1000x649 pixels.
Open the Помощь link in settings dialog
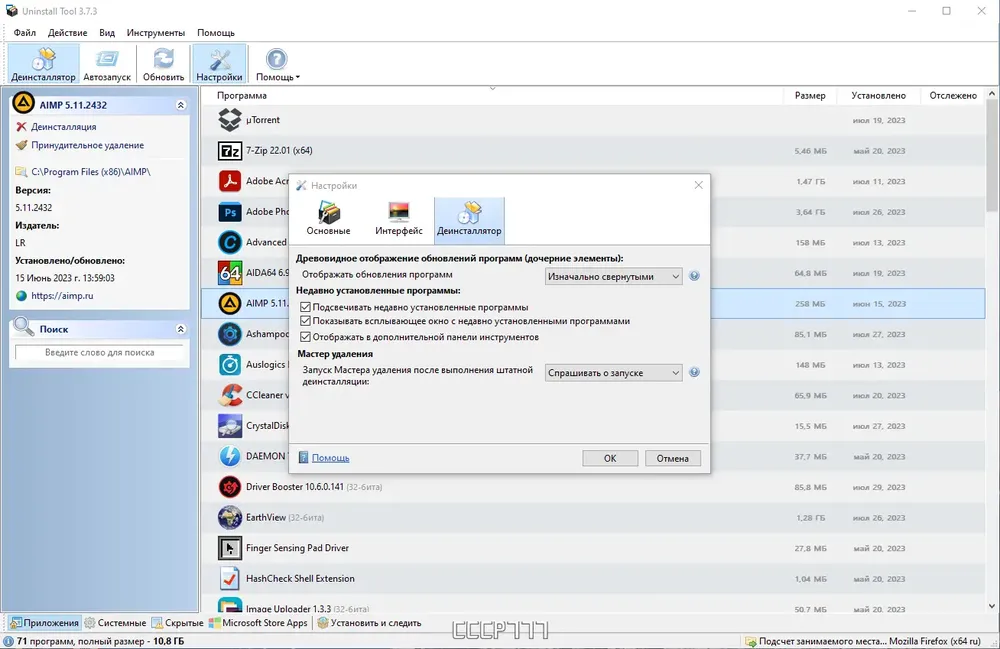tap(330, 458)
